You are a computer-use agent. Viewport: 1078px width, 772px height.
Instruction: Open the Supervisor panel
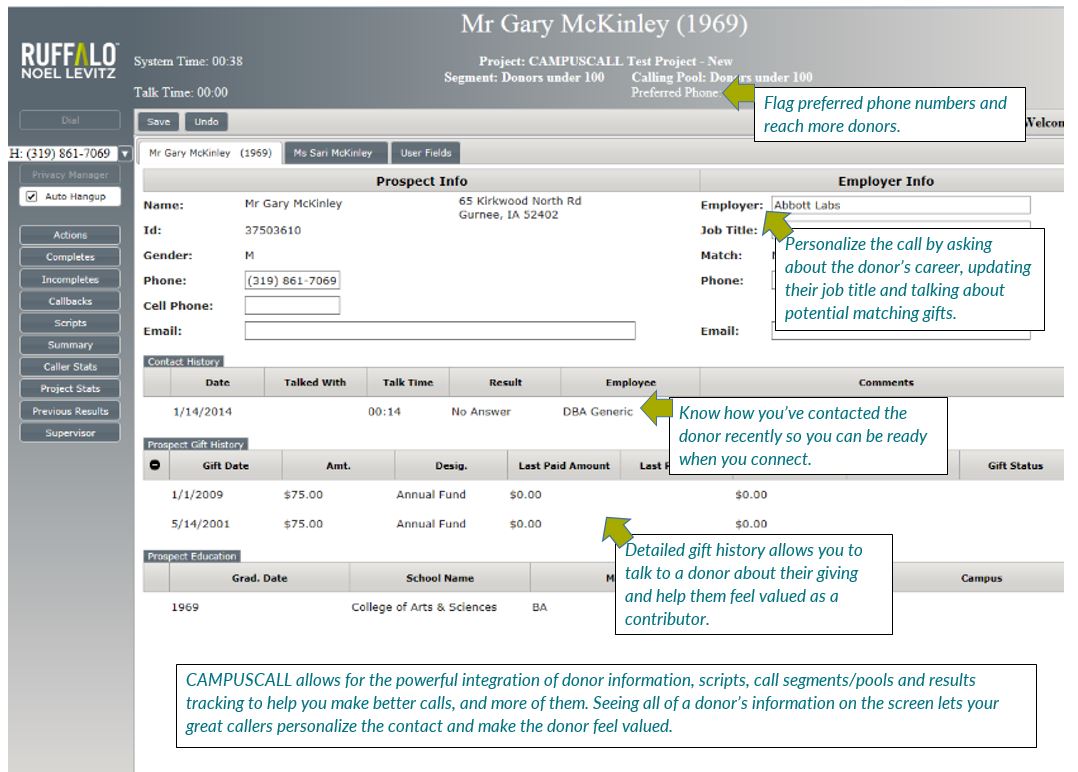click(70, 433)
